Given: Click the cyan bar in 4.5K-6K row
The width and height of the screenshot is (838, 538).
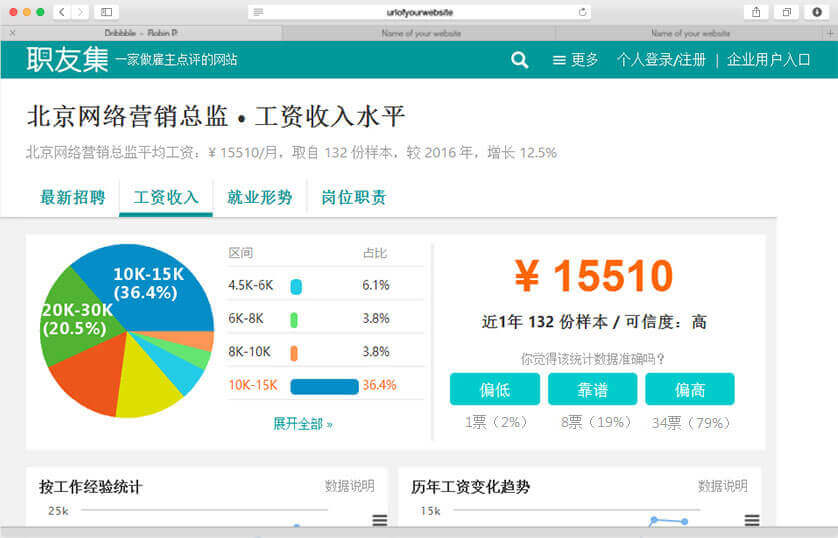Looking at the screenshot, I should (296, 286).
